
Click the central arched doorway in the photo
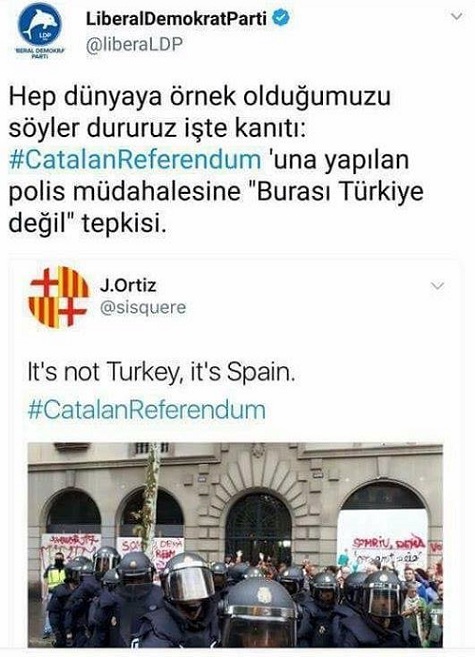click(258, 528)
